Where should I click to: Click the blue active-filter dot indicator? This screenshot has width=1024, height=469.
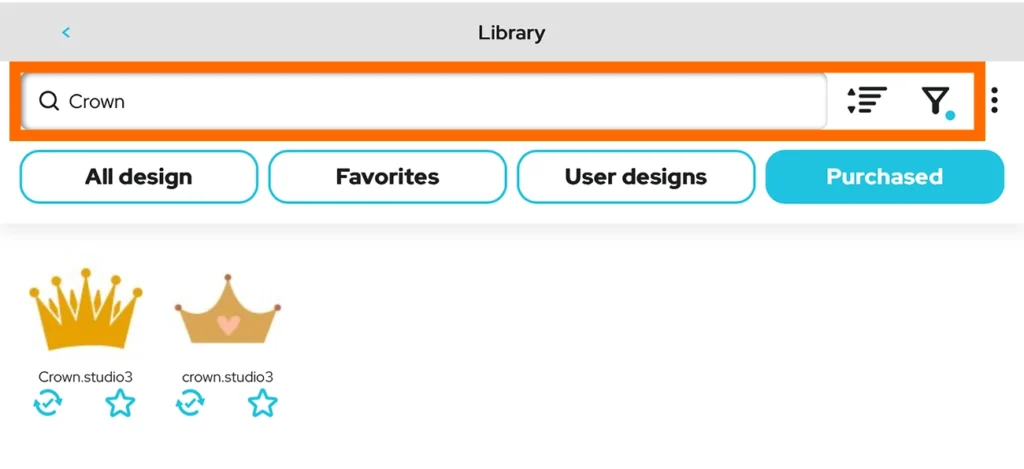tap(950, 116)
